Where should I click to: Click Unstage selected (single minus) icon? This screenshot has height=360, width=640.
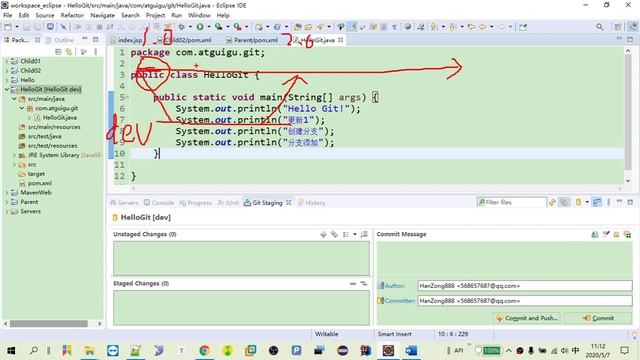353,283
